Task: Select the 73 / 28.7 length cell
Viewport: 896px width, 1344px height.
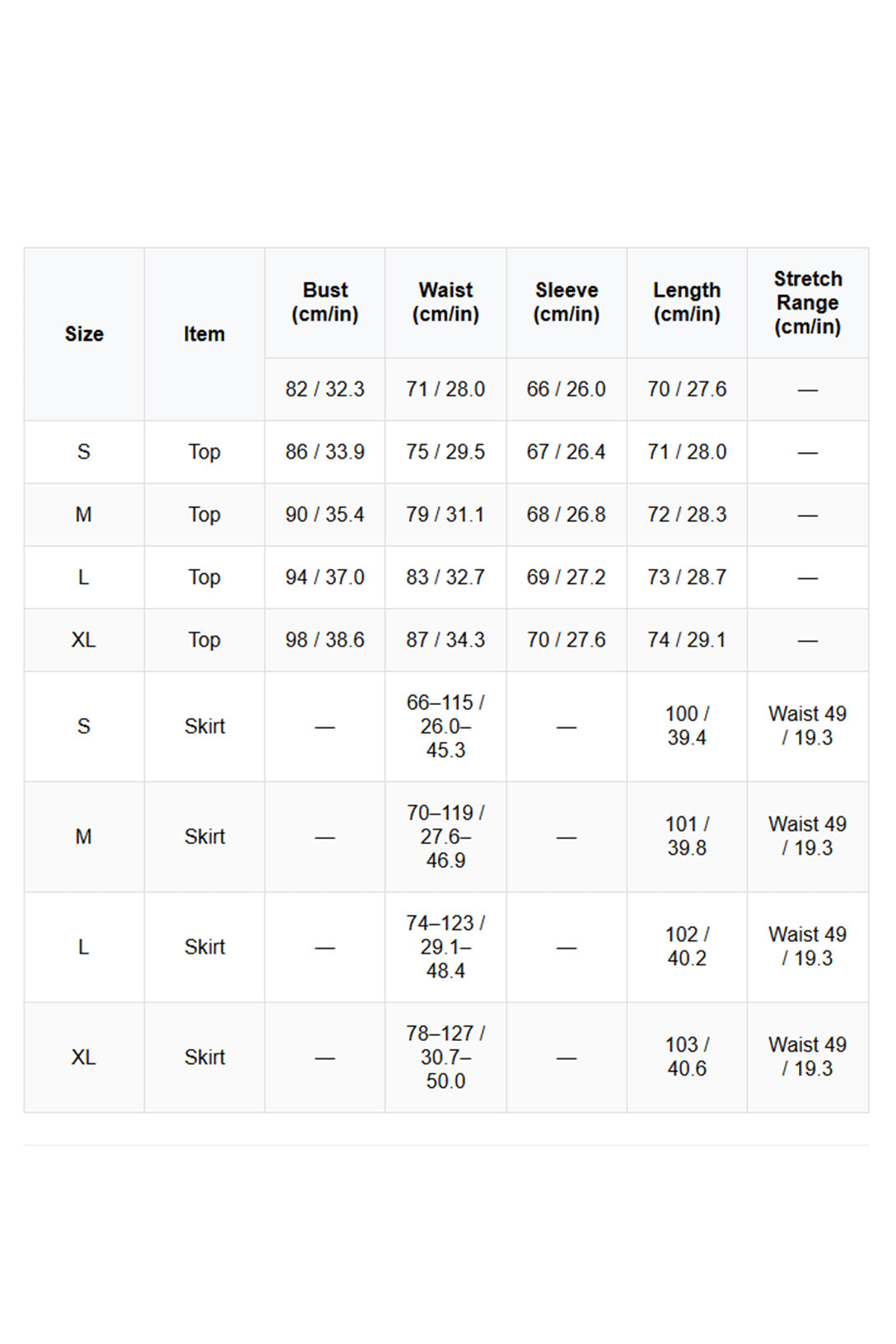Action: pyautogui.click(x=687, y=577)
